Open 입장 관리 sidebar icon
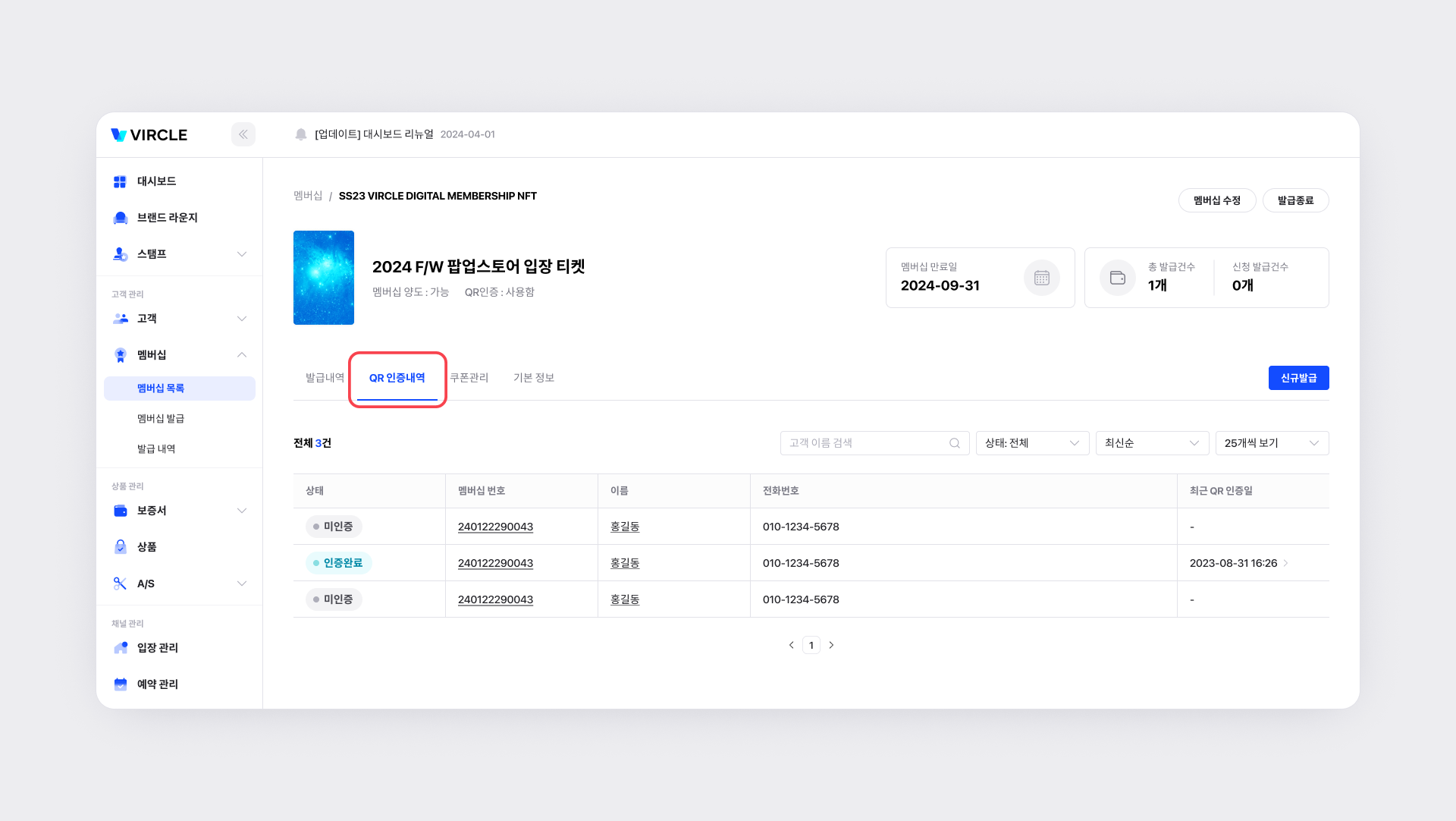The image size is (1456, 821). pyautogui.click(x=120, y=647)
